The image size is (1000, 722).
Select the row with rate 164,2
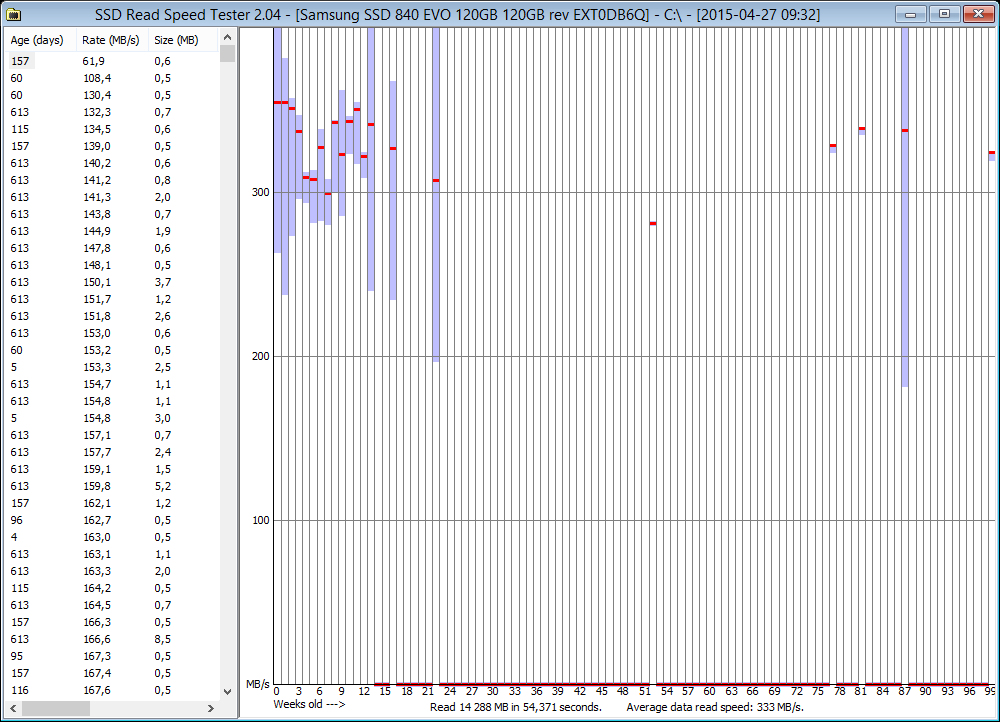pyautogui.click(x=112, y=589)
